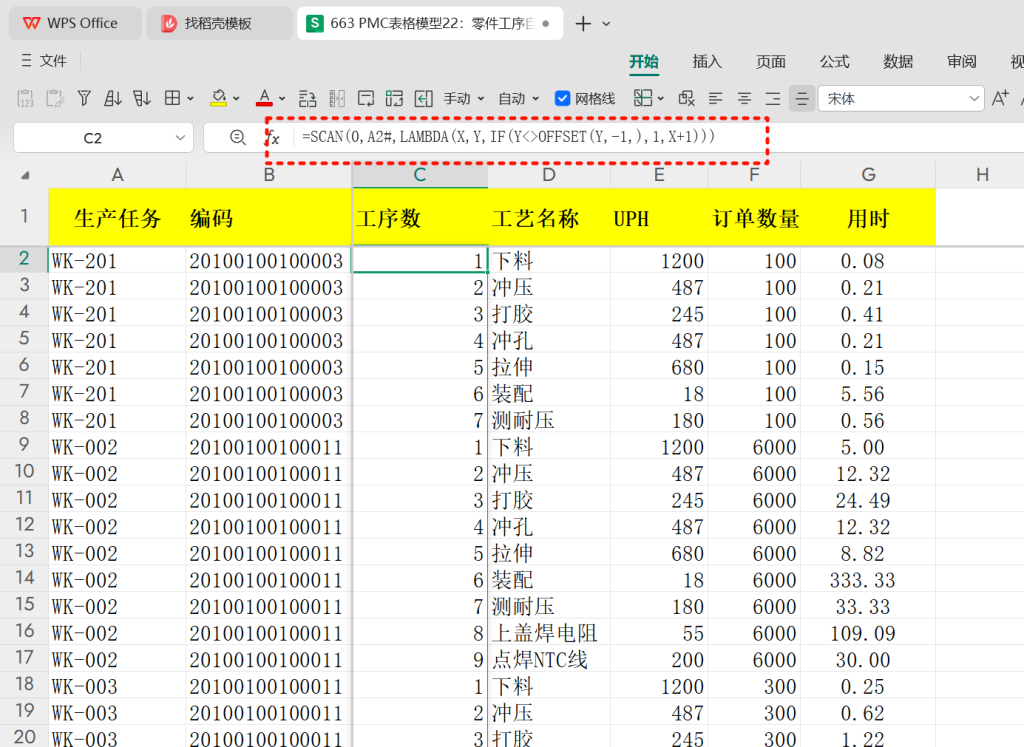Click the boxed-arrow icon beside 手动
The width and height of the screenshot is (1024, 747).
[424, 99]
